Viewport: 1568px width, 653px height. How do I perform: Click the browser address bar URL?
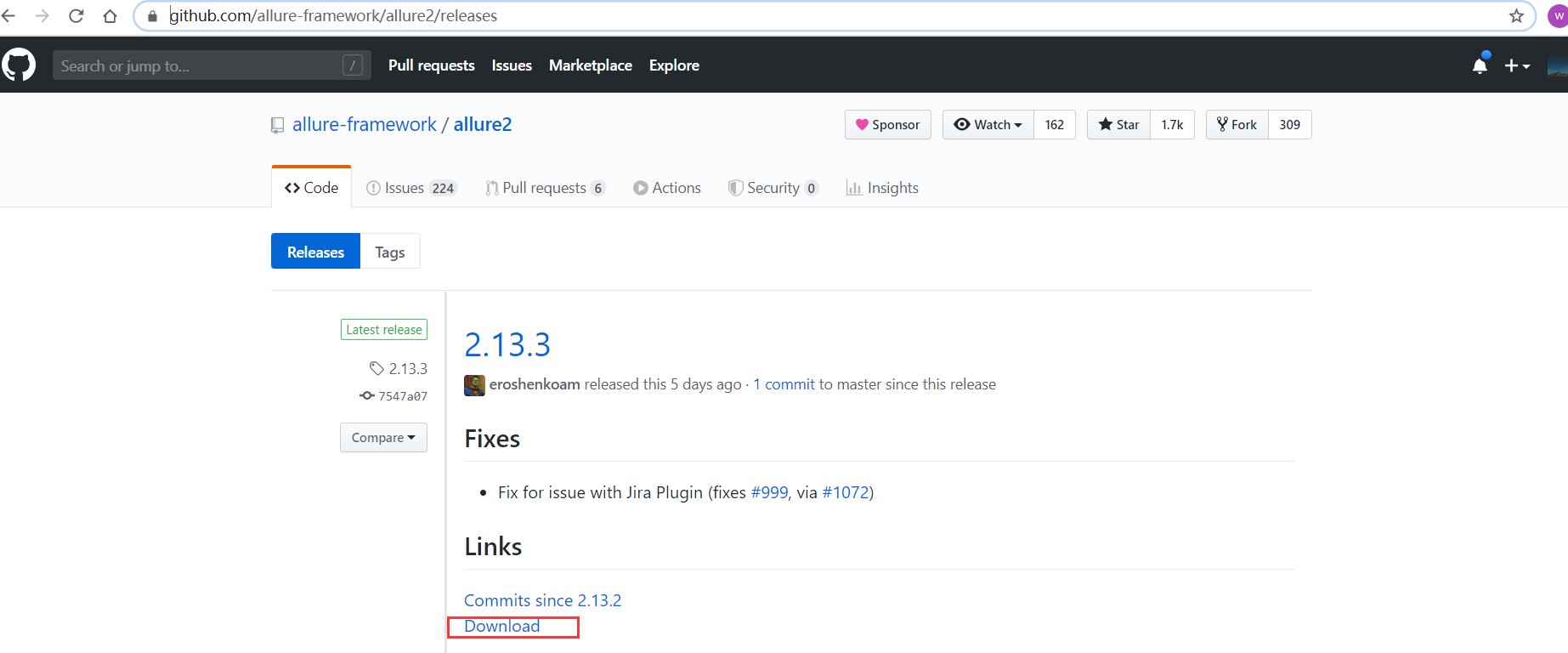pyautogui.click(x=333, y=16)
